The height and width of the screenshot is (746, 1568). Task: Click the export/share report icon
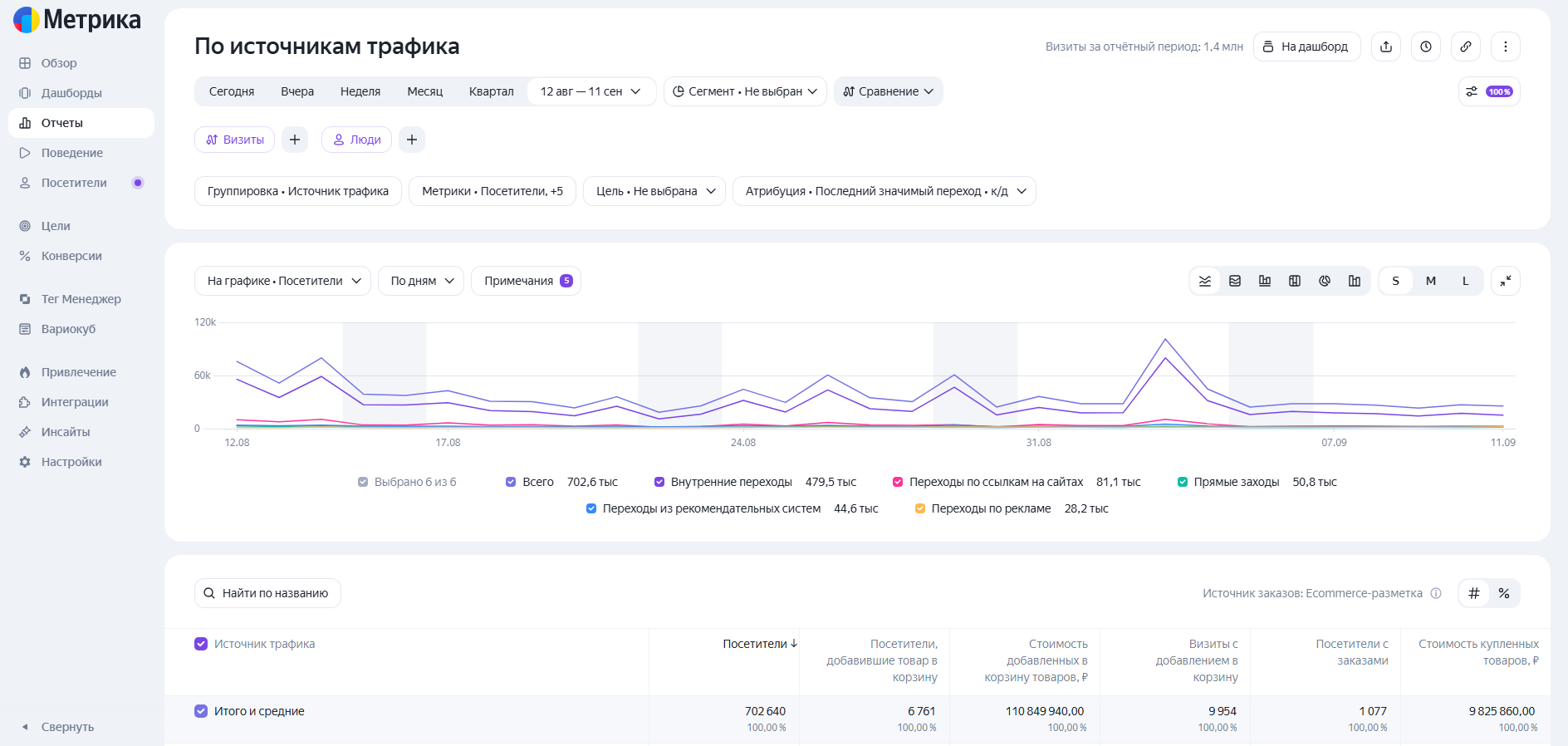click(1386, 47)
